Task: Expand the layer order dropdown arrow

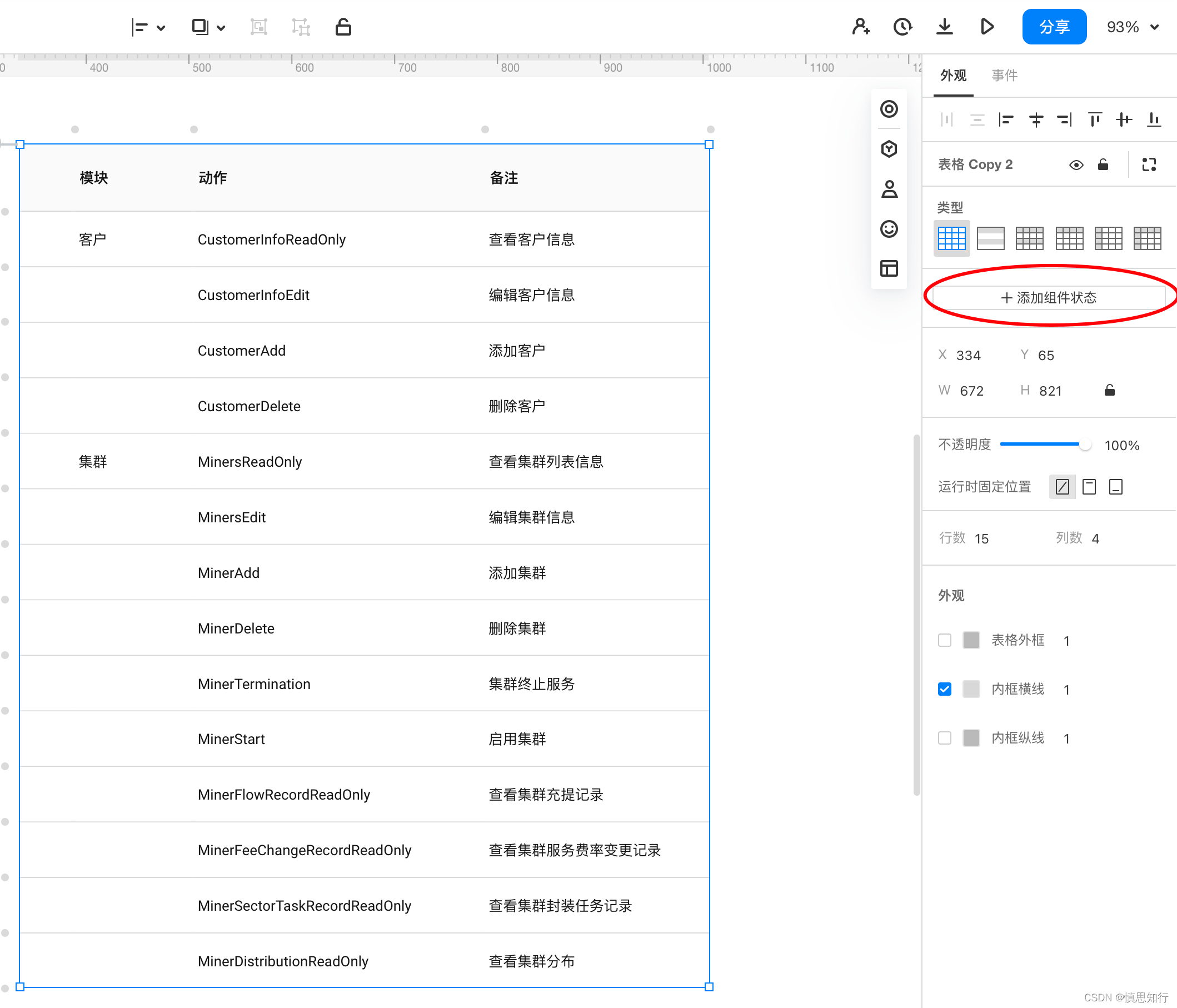Action: click(x=221, y=28)
